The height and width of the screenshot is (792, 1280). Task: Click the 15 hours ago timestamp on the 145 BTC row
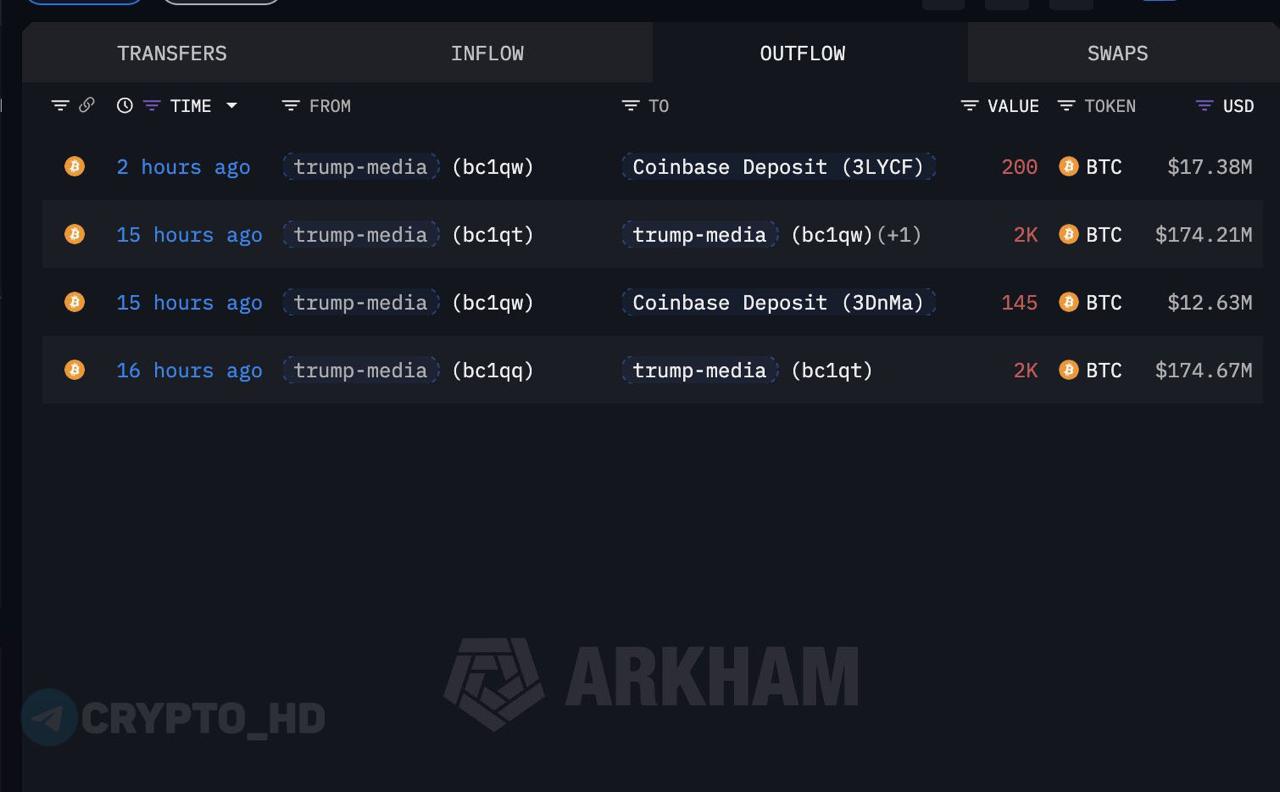point(189,302)
